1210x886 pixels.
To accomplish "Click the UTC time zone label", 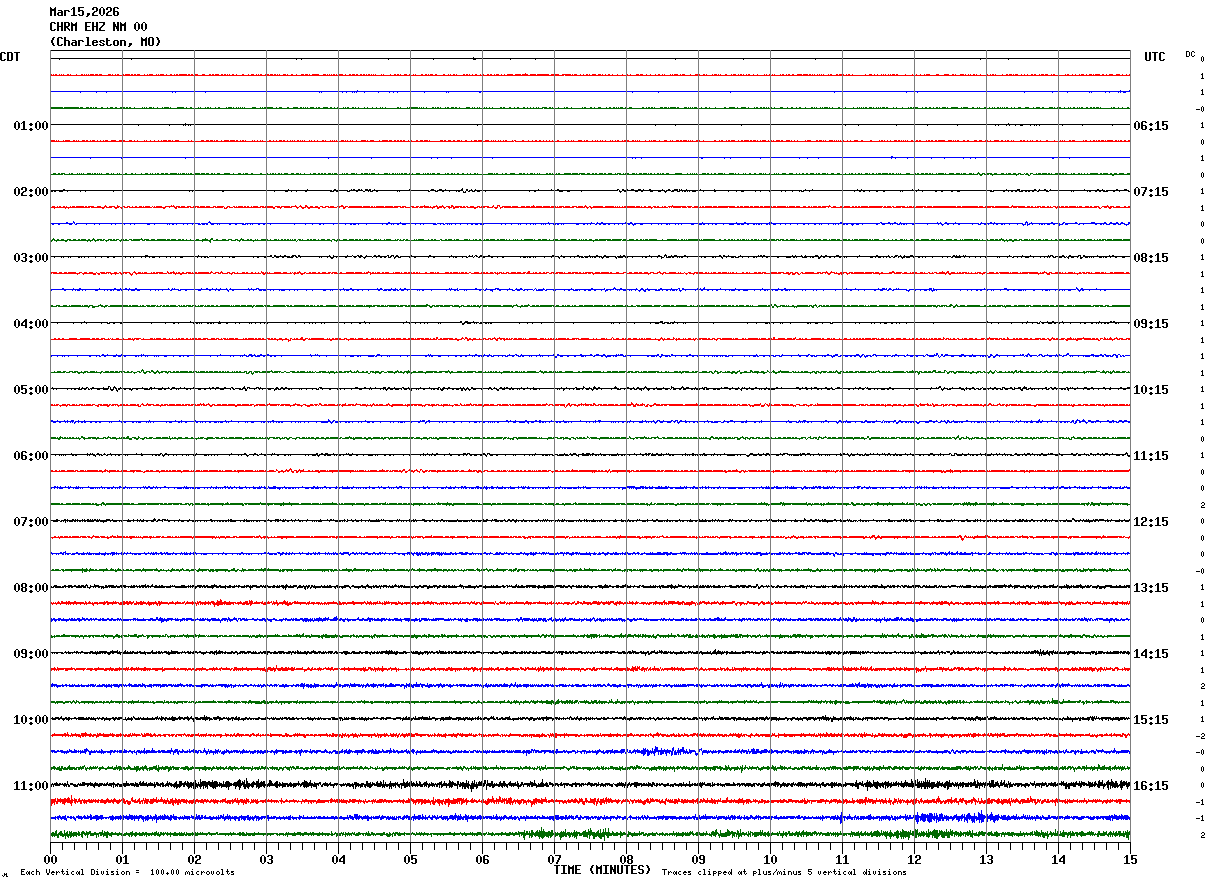I will [1155, 57].
